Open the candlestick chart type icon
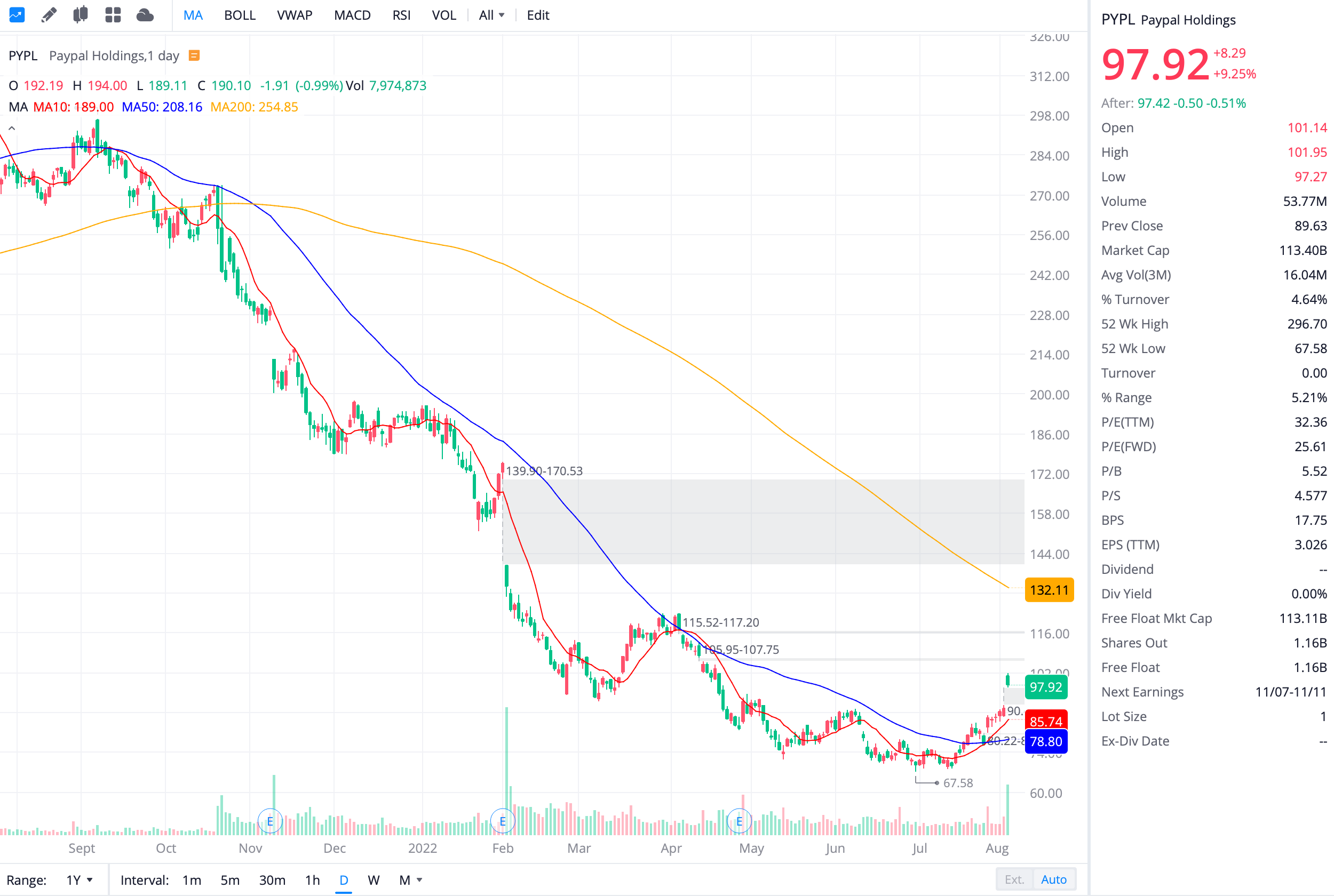 pos(81,15)
